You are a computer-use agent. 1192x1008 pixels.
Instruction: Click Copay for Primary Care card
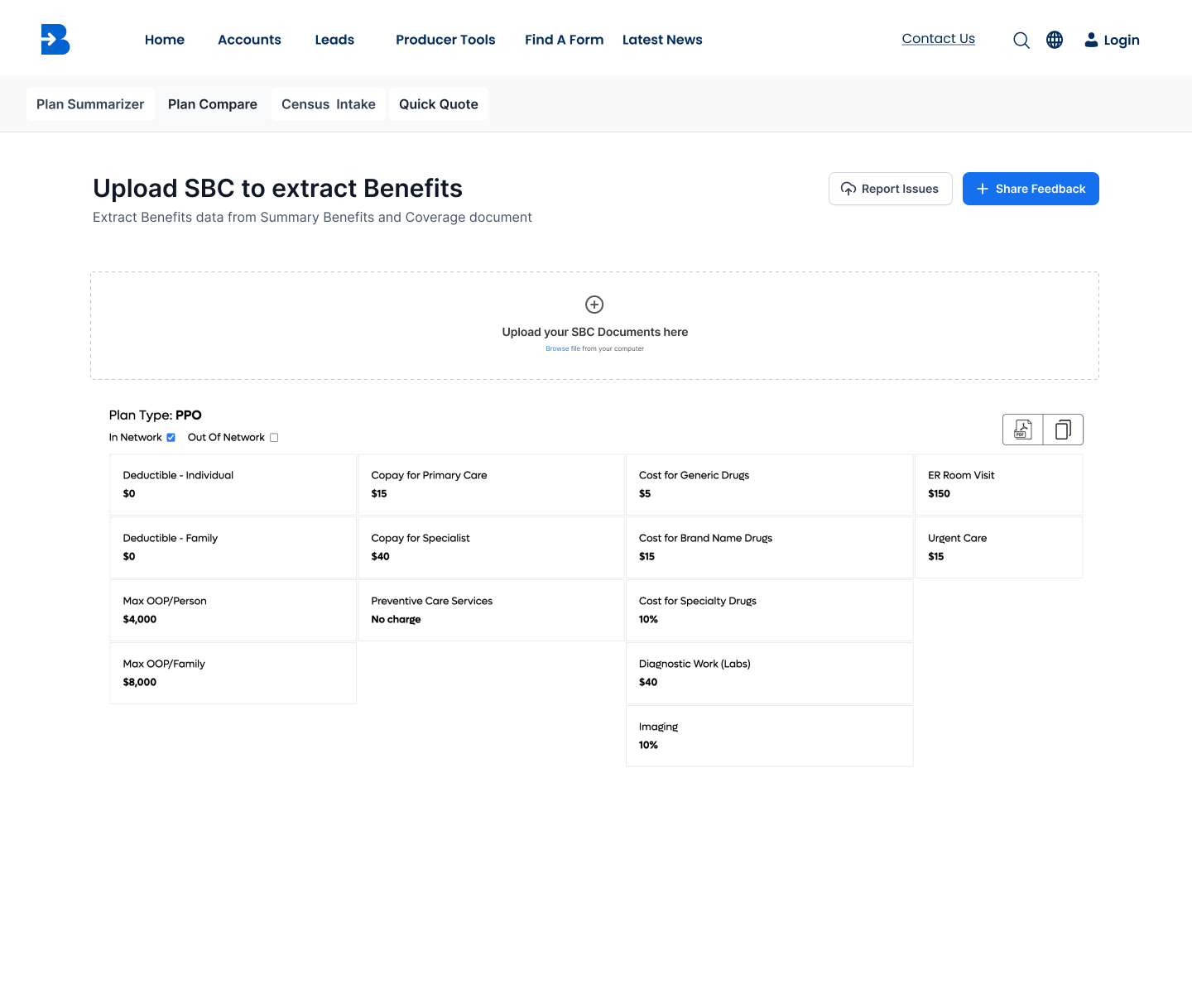click(491, 485)
